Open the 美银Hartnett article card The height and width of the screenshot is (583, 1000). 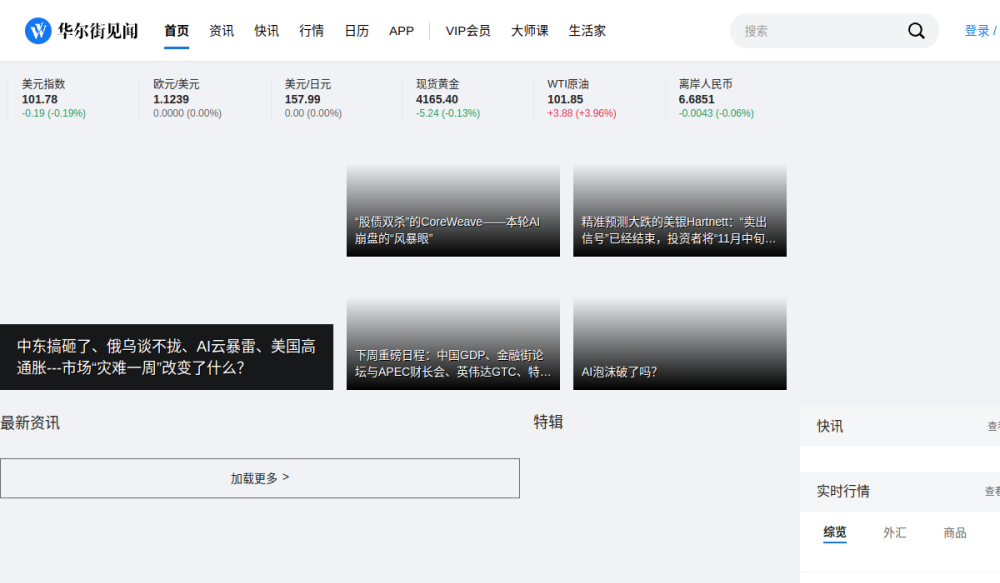[679, 210]
